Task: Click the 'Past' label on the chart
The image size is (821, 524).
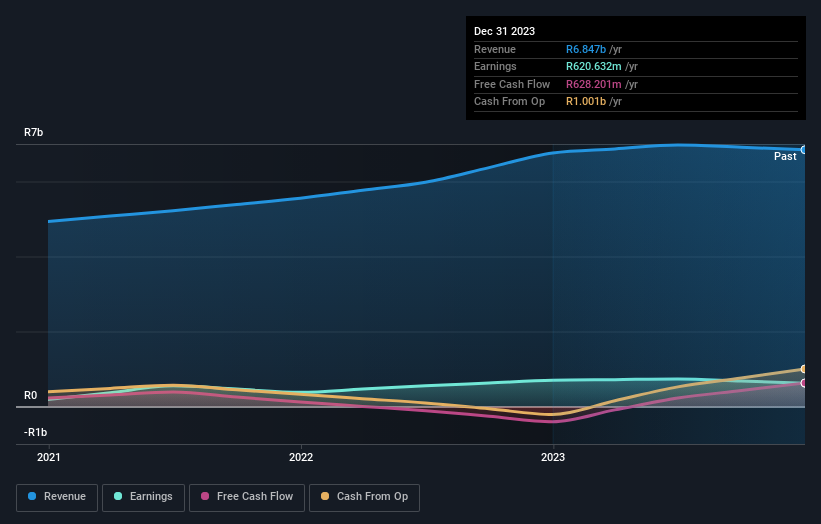Action: click(785, 156)
